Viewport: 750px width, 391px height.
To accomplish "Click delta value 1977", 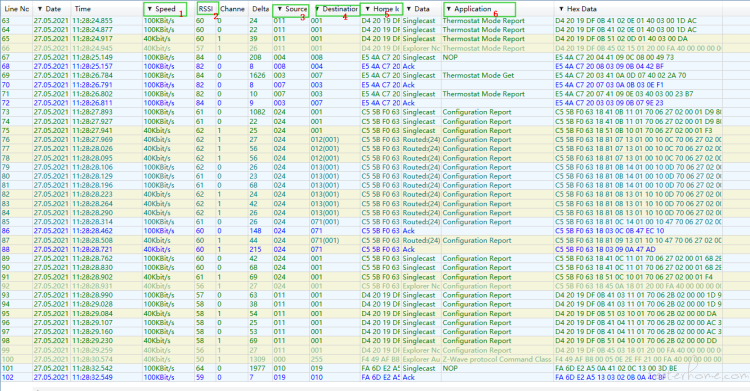I will pyautogui.click(x=257, y=369).
